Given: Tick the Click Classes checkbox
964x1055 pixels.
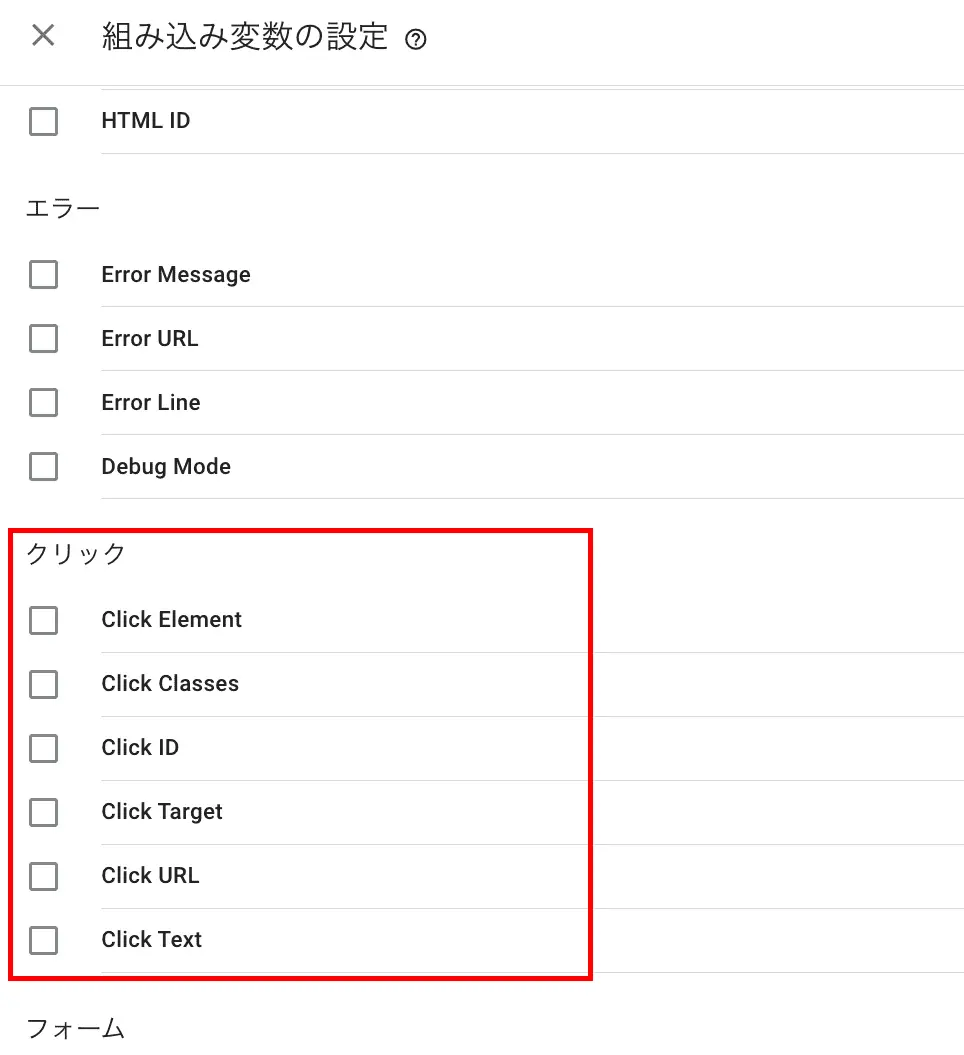Looking at the screenshot, I should [43, 684].
